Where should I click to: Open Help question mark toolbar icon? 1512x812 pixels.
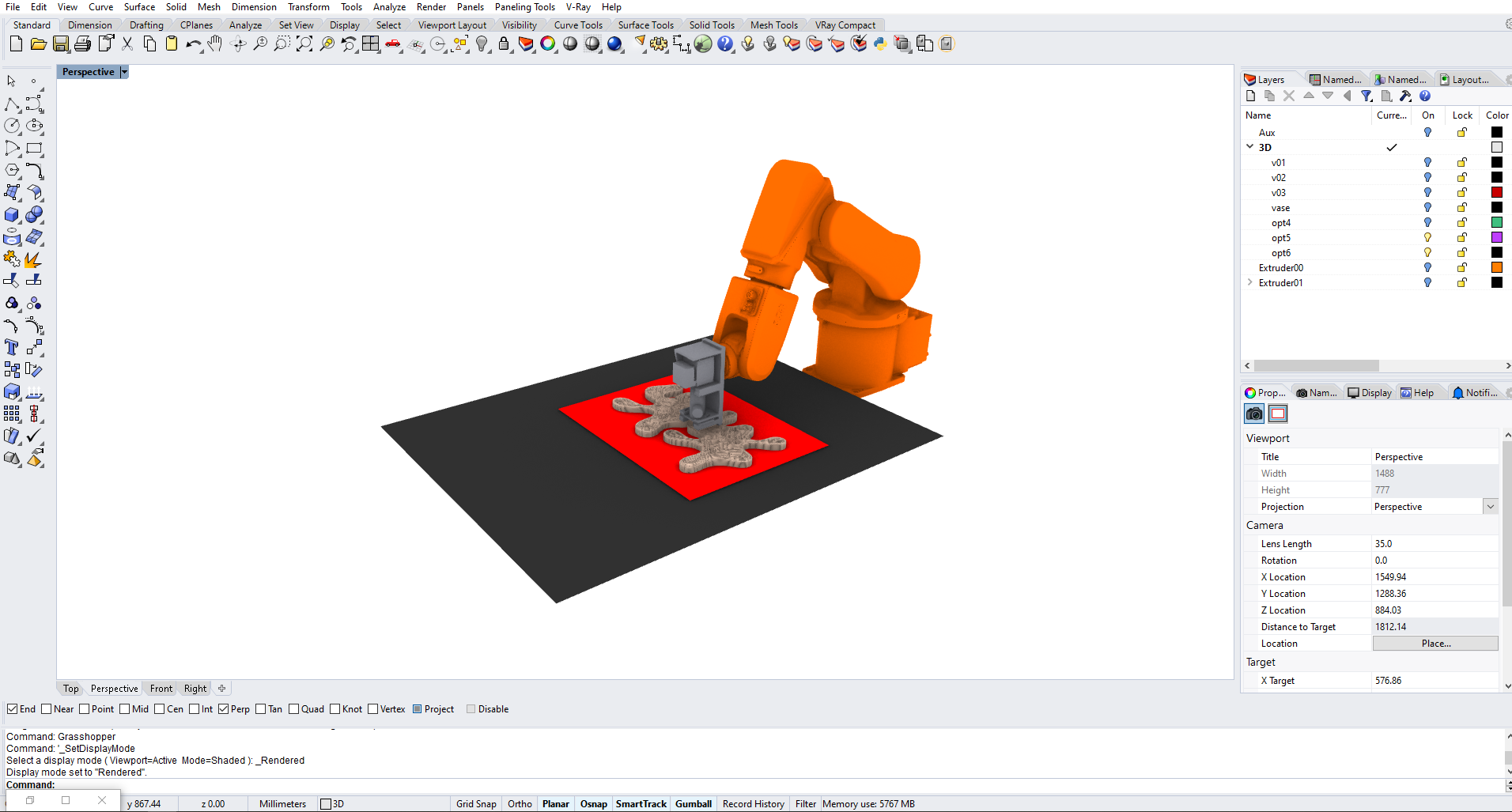pyautogui.click(x=725, y=44)
